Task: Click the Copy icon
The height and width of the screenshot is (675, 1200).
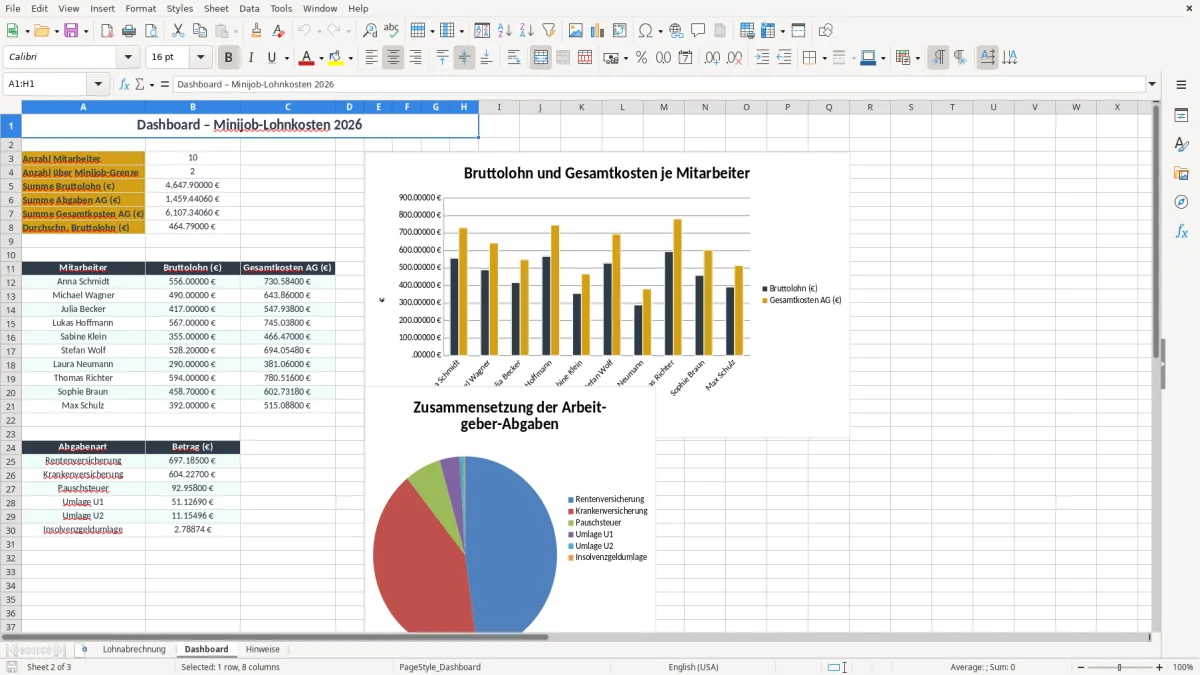Action: (x=200, y=31)
